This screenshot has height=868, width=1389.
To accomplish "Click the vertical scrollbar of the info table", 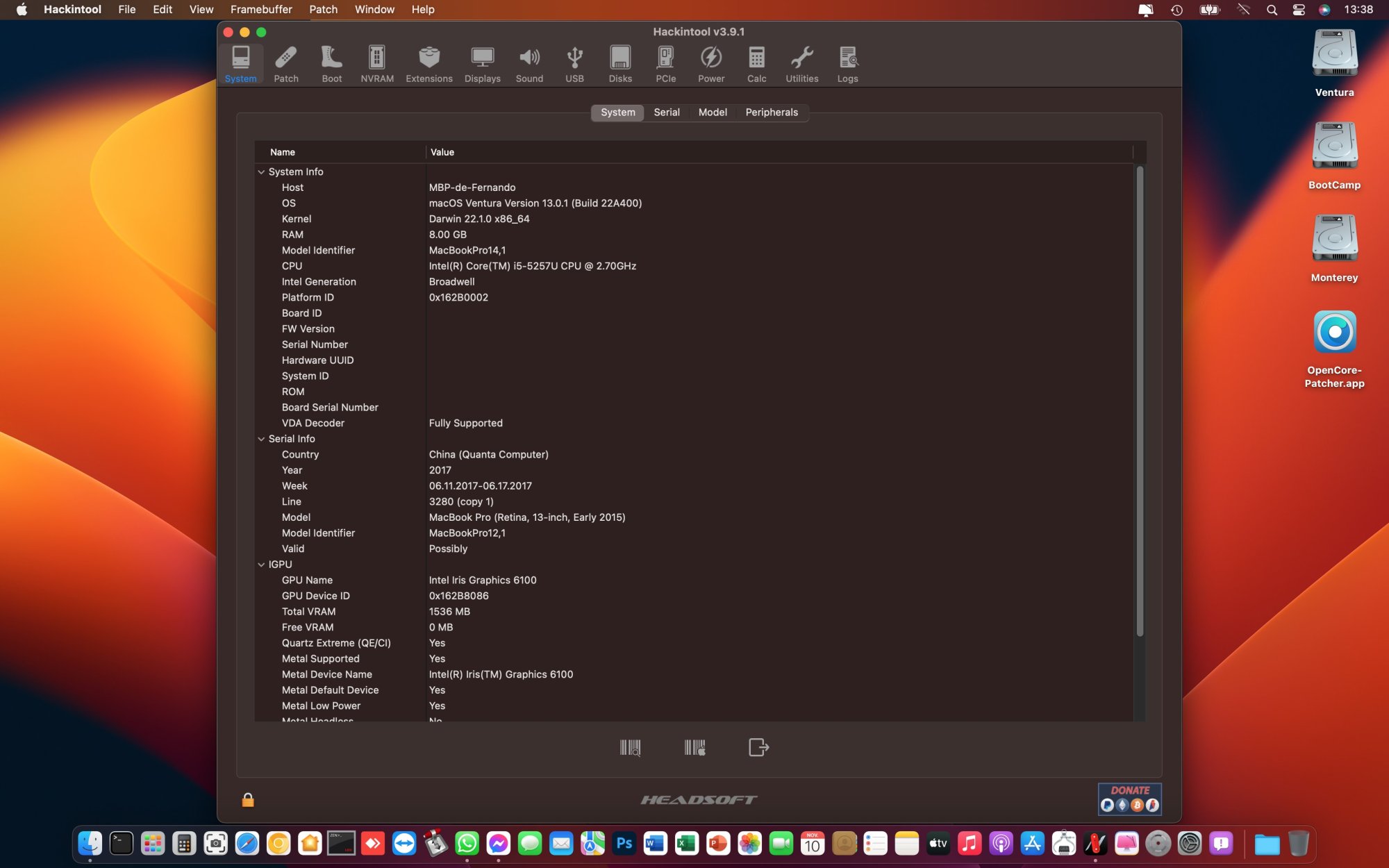I will coord(1139,401).
